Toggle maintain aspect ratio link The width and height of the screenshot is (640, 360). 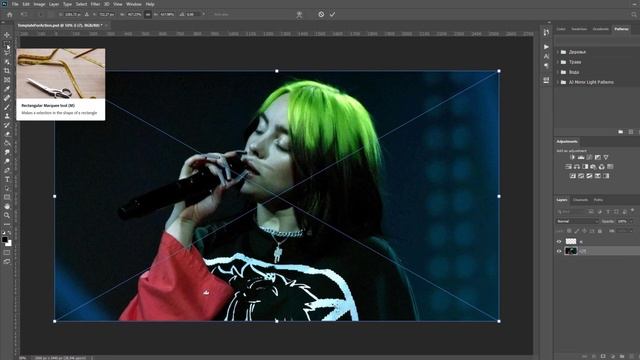click(148, 14)
